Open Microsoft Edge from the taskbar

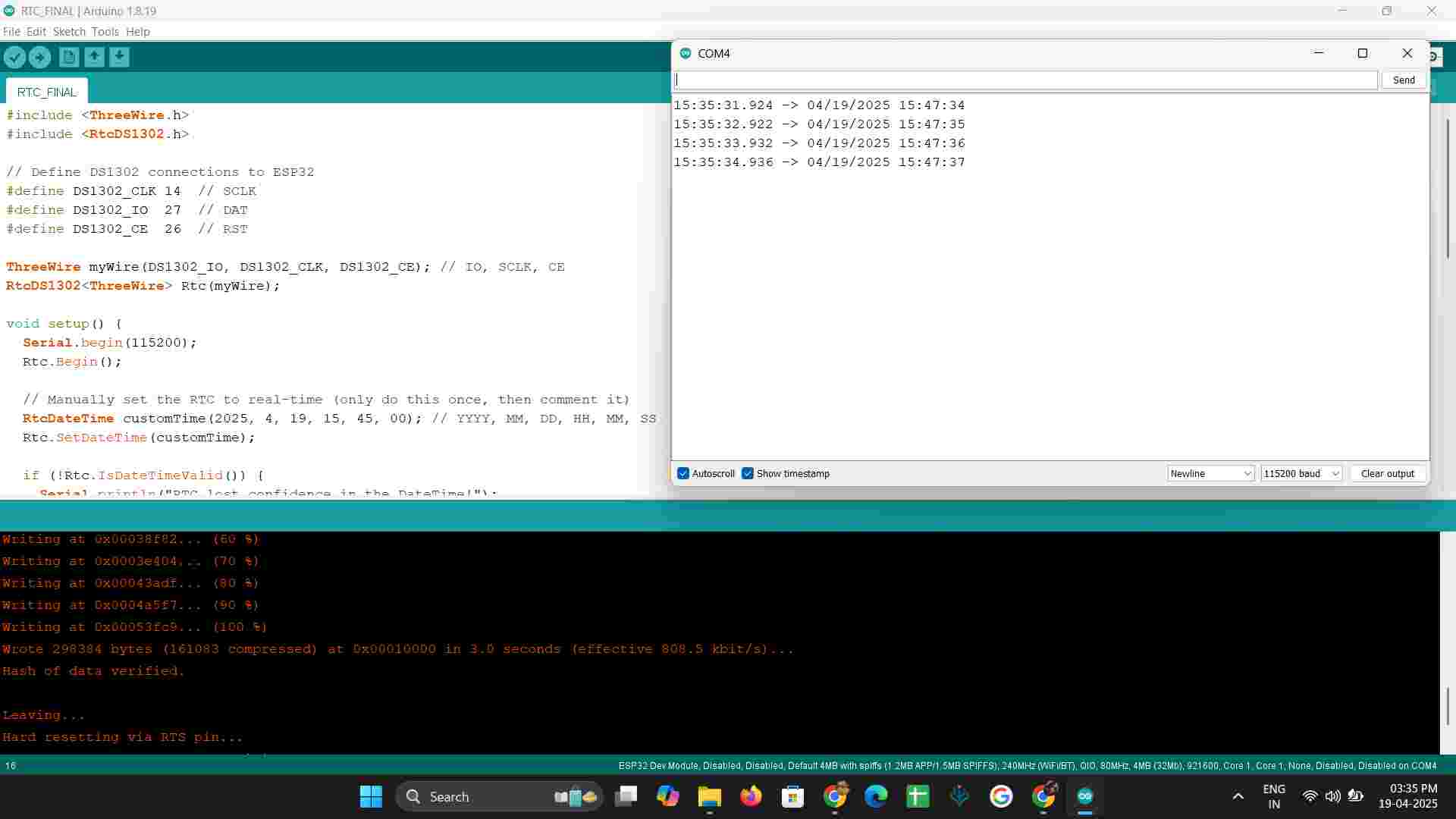point(876,796)
